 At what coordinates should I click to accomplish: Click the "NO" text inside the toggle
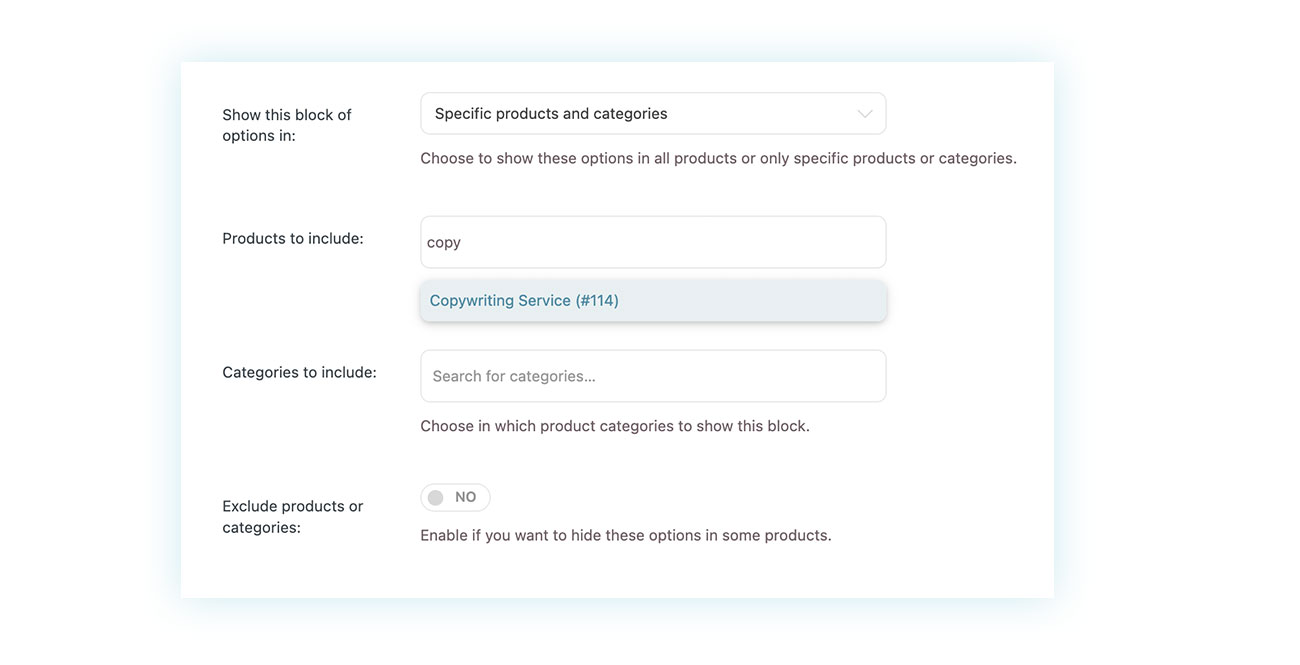click(465, 497)
